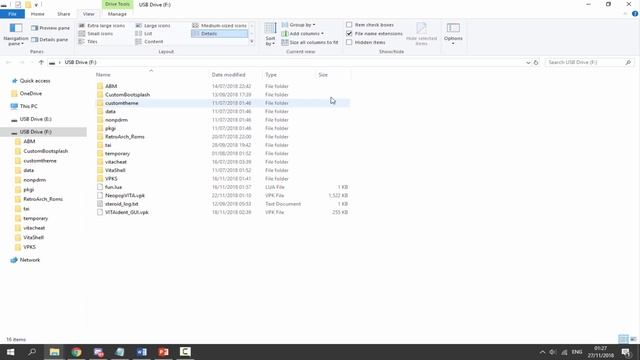This screenshot has height=360, width=640.
Task: Open the Options button
Action: (x=453, y=34)
